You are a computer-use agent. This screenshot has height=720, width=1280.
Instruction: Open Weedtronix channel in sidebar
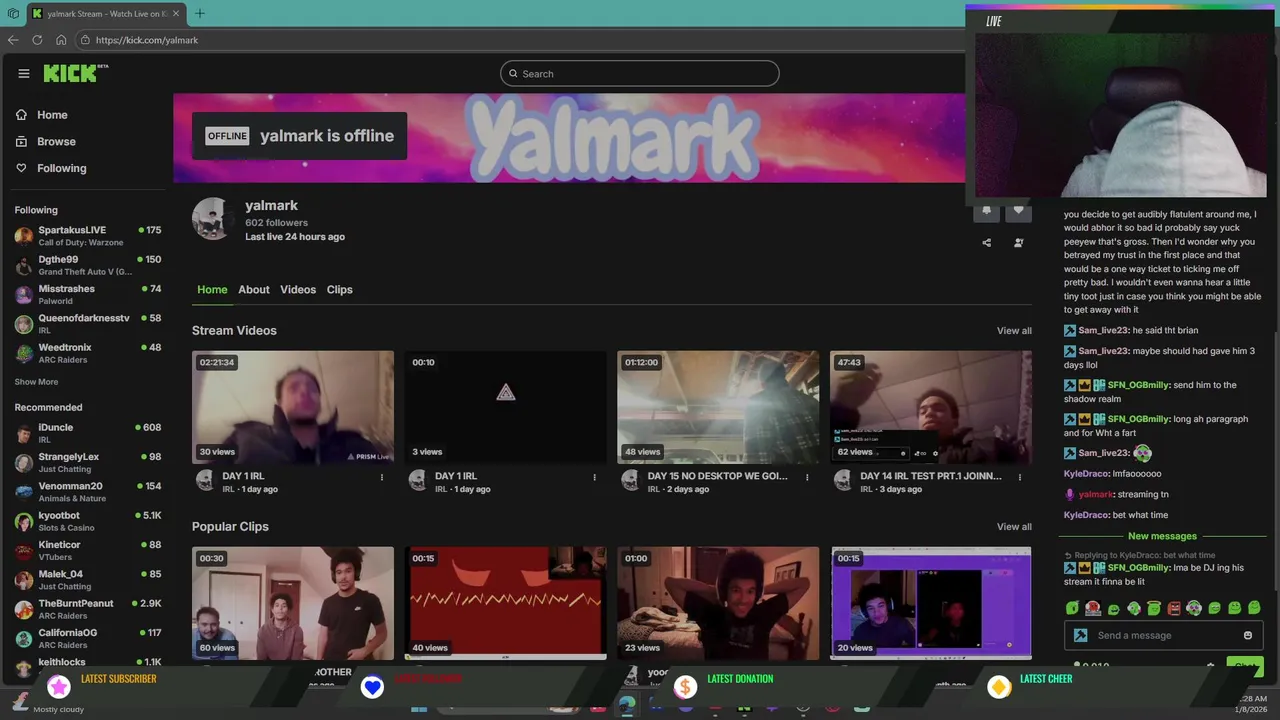click(88, 353)
